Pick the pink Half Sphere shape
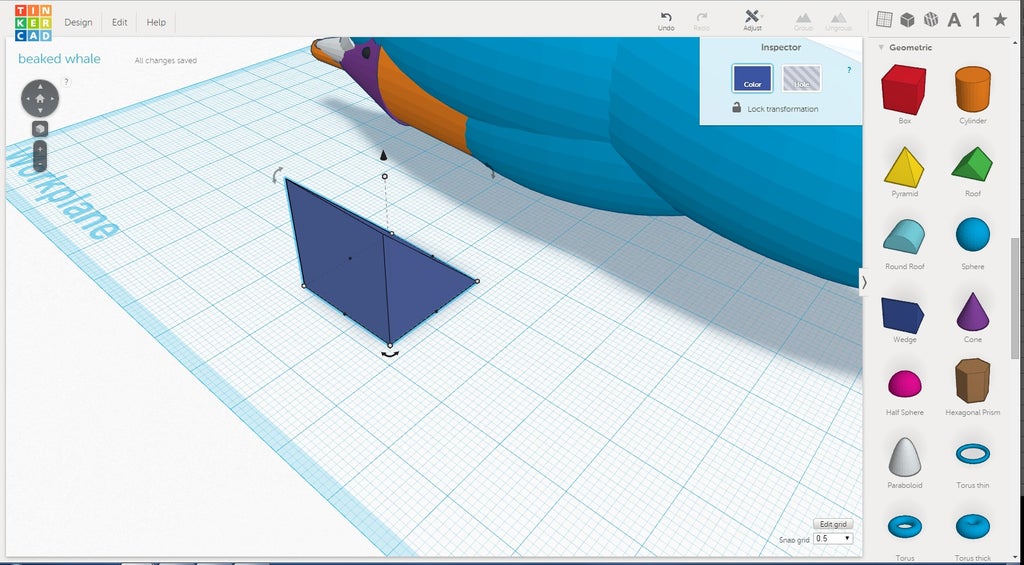Screen dimensions: 1024x565 904,383
